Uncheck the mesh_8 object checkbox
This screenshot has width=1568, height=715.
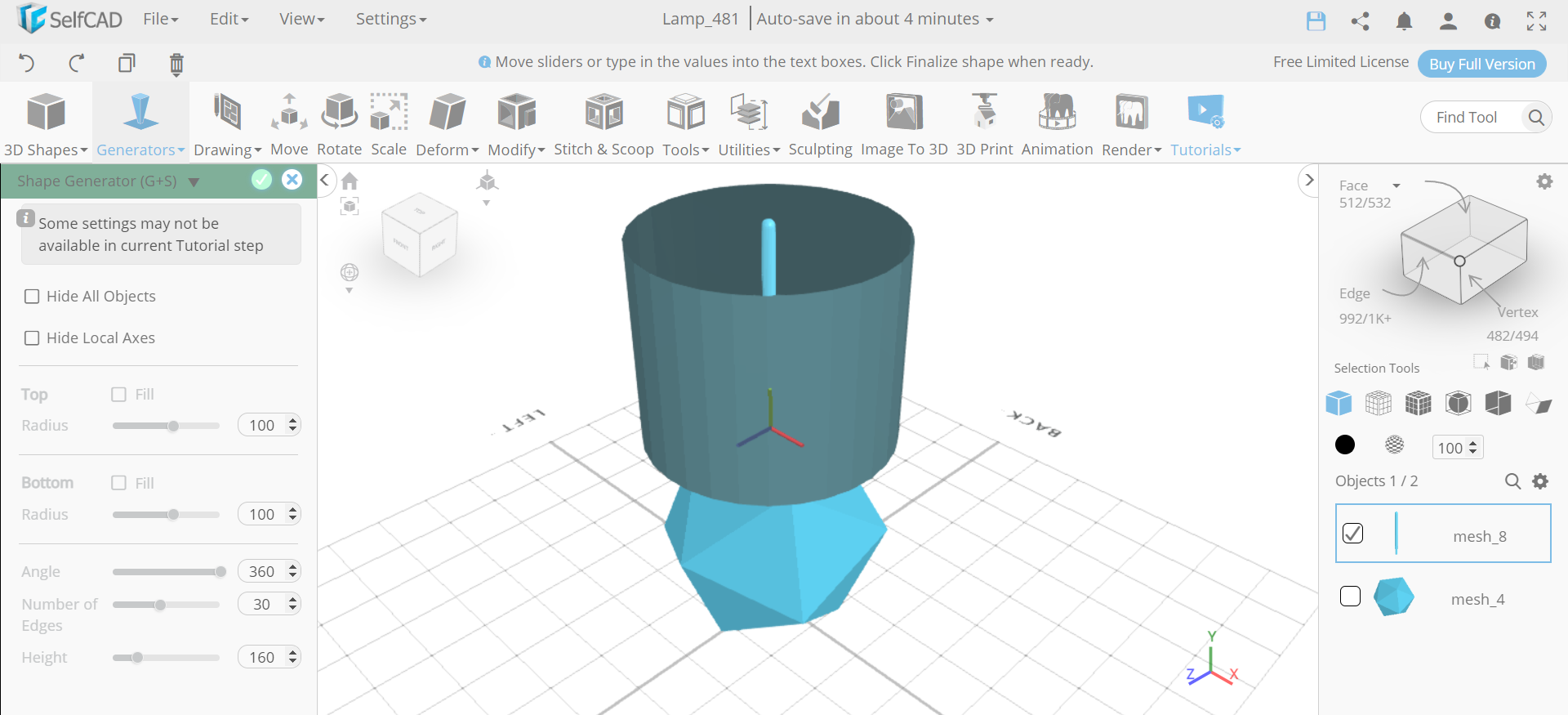[1352, 533]
